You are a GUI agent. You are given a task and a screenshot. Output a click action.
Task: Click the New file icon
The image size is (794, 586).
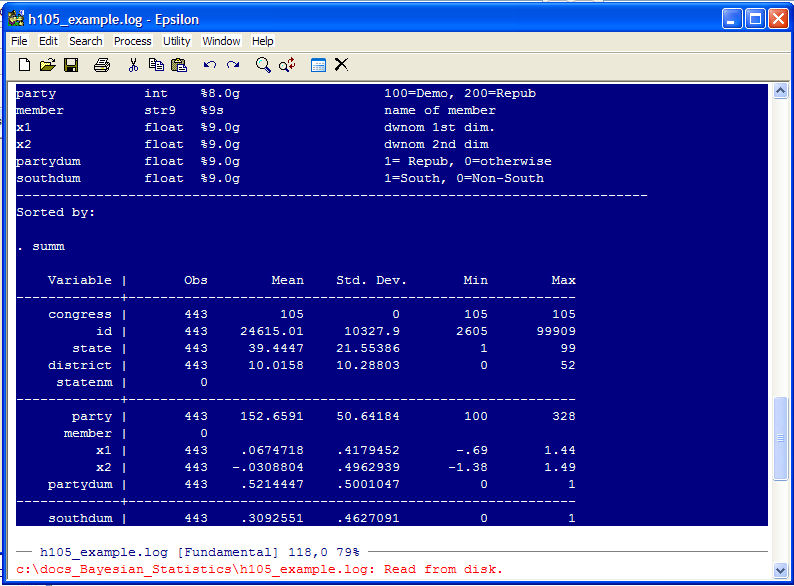(24, 65)
